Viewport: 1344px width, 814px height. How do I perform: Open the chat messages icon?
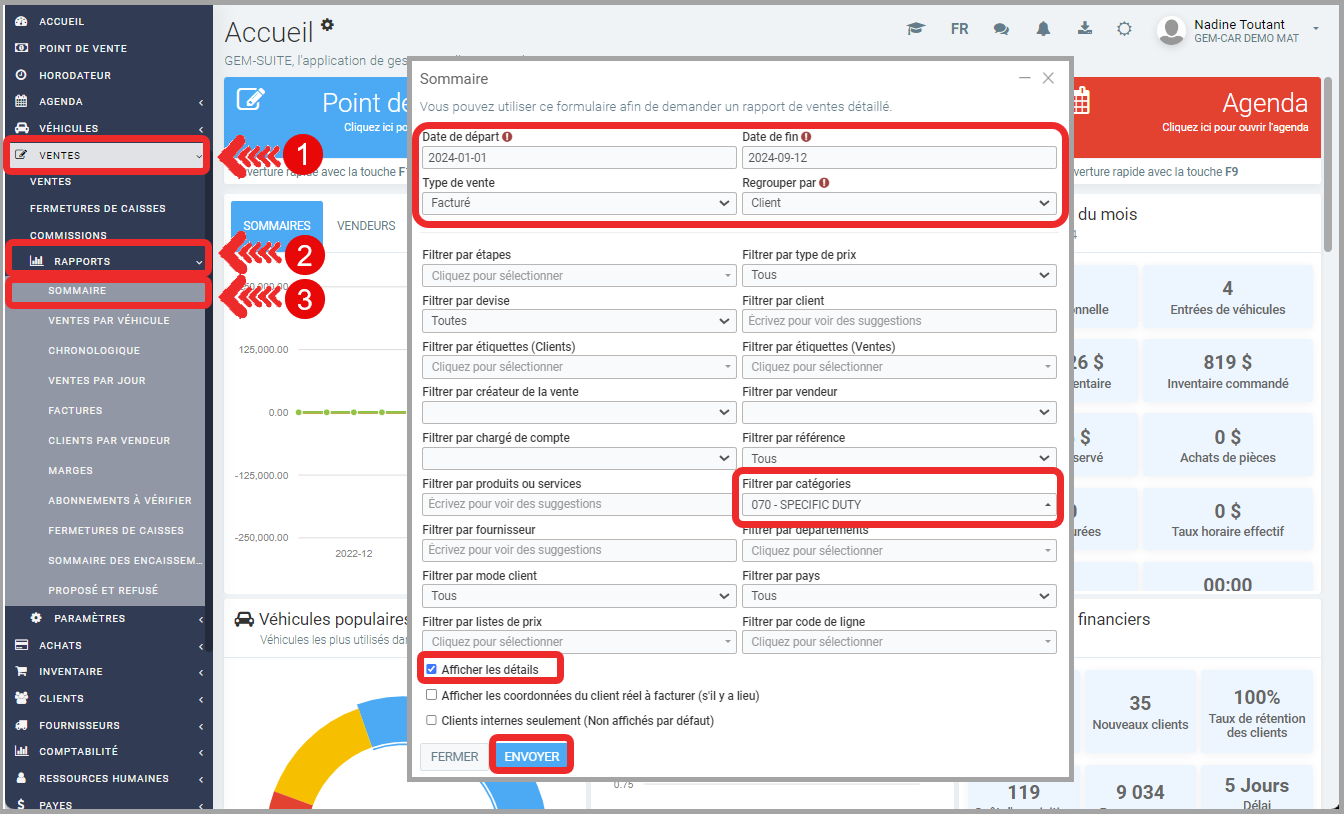click(1001, 29)
